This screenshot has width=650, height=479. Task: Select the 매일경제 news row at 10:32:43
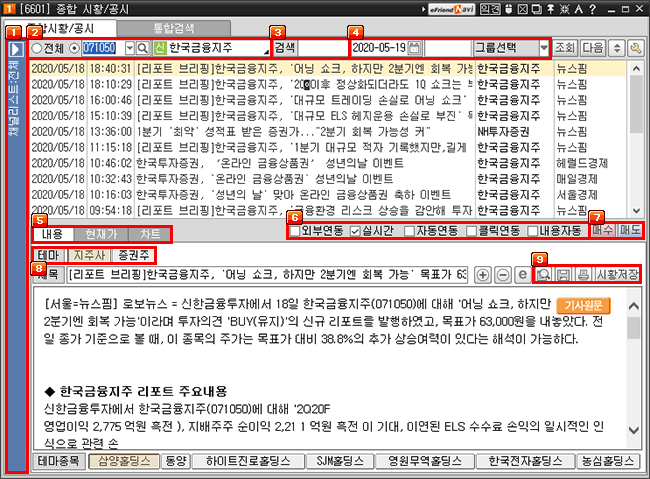pos(327,179)
